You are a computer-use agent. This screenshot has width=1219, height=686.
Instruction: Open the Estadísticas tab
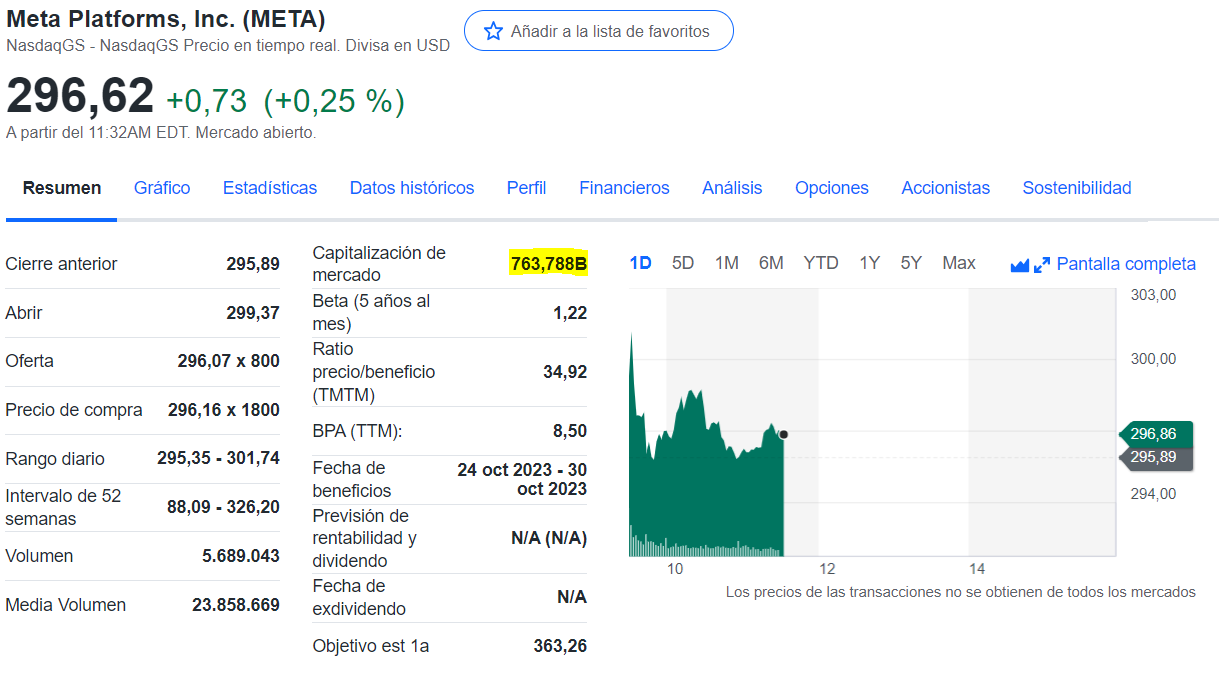click(270, 188)
